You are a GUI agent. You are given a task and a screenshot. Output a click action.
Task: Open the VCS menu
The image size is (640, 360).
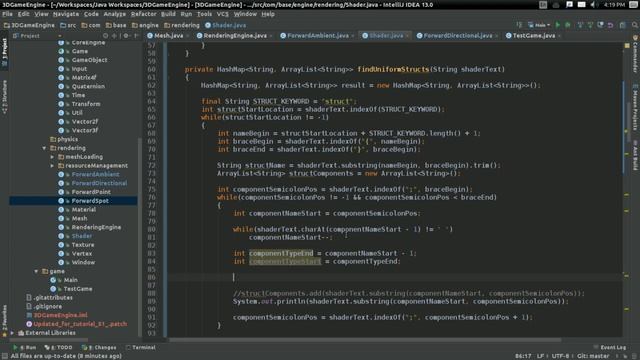[x=222, y=14]
